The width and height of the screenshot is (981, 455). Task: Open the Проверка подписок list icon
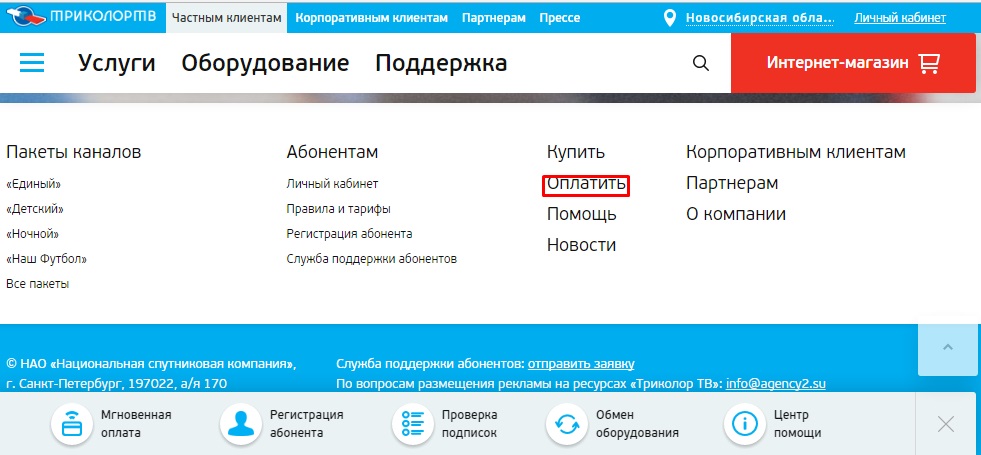point(413,424)
